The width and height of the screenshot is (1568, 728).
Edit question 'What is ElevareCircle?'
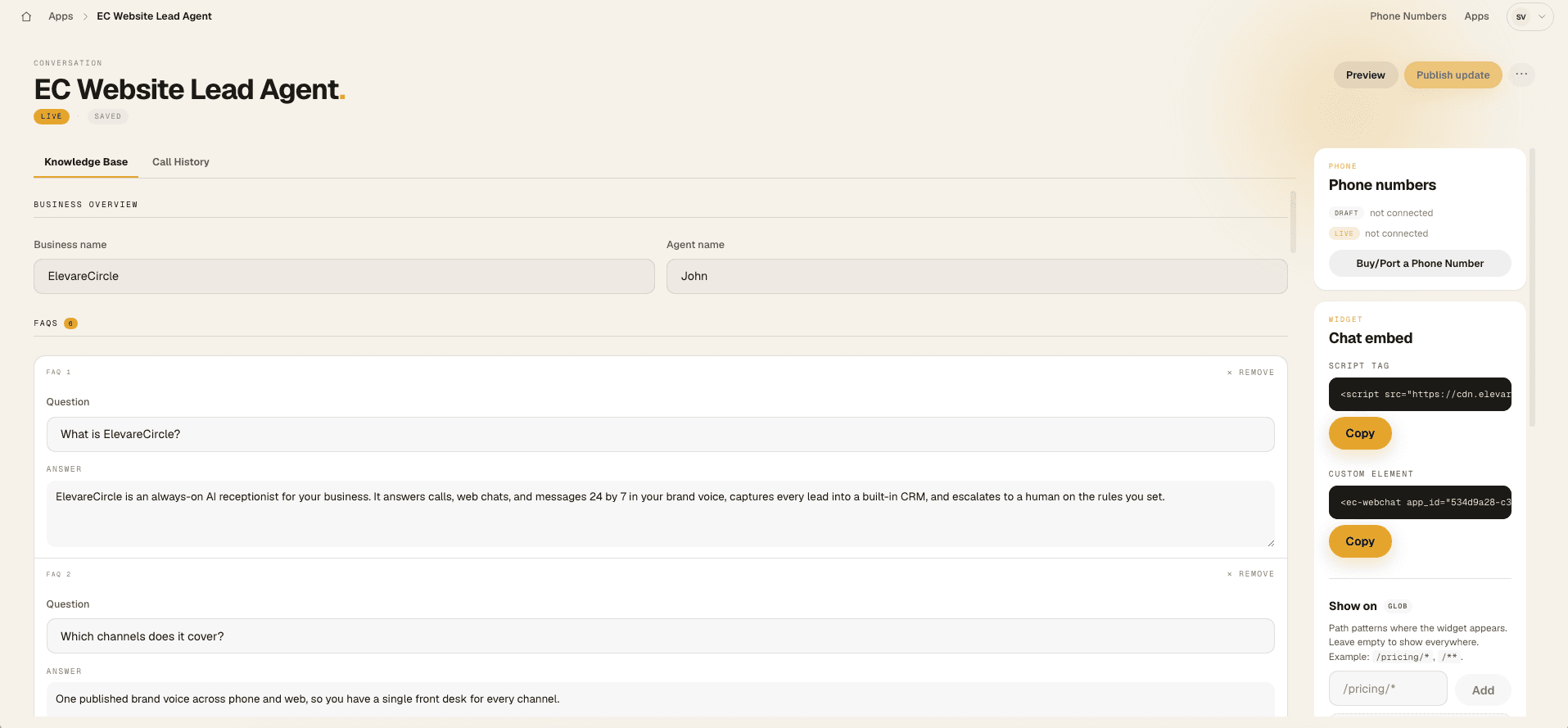[660, 434]
